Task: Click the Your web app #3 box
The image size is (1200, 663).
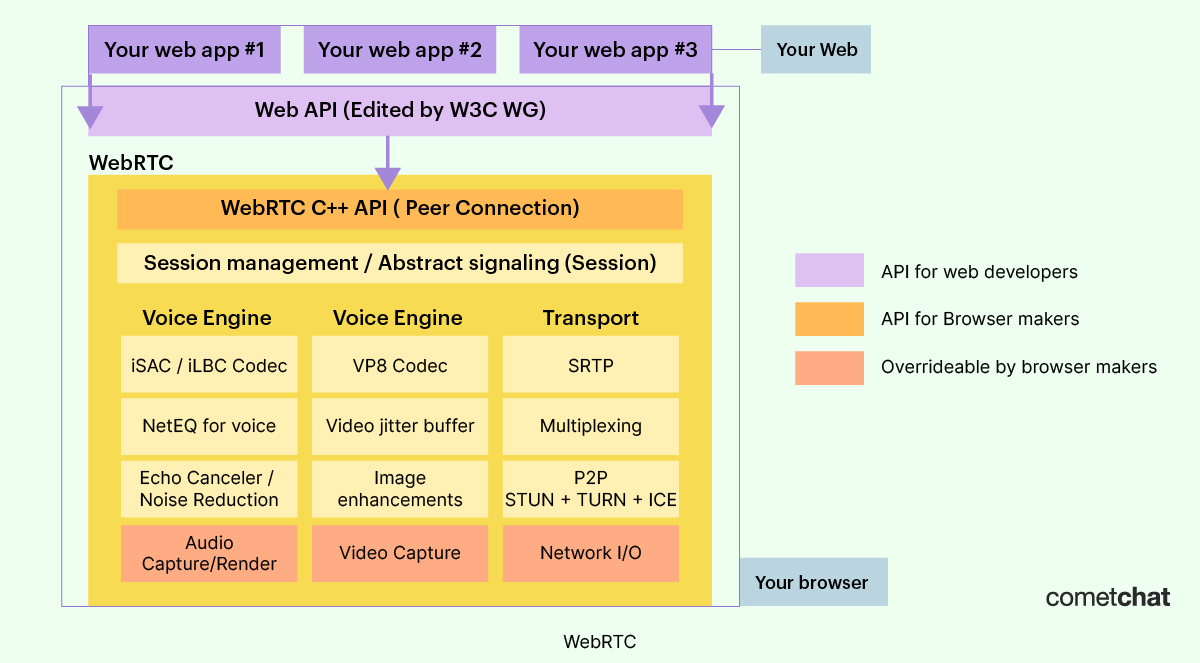Action: click(615, 49)
